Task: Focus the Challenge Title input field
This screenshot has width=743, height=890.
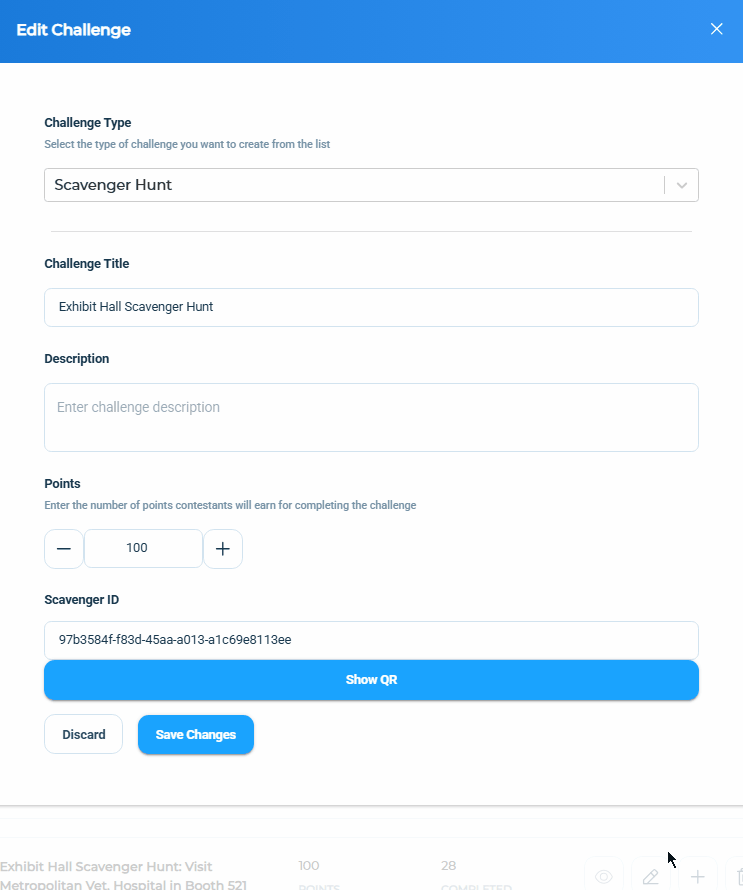Action: [371, 307]
